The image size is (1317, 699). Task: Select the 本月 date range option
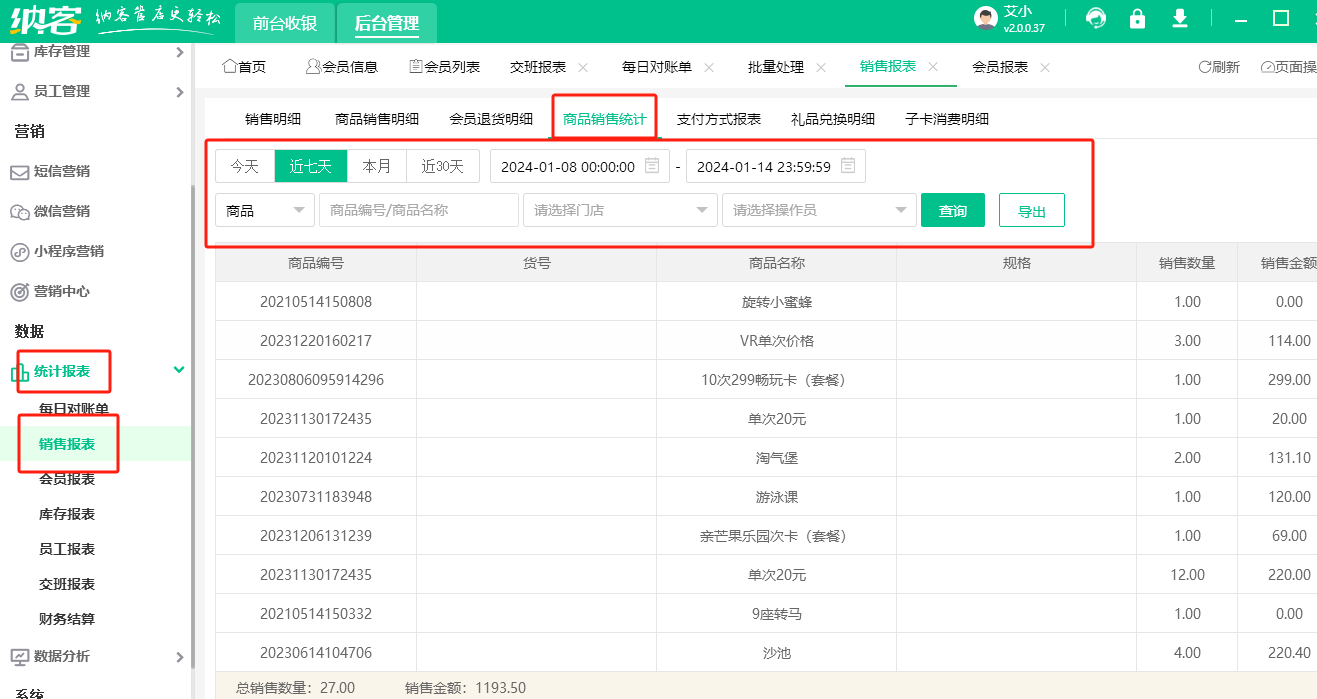click(x=376, y=166)
